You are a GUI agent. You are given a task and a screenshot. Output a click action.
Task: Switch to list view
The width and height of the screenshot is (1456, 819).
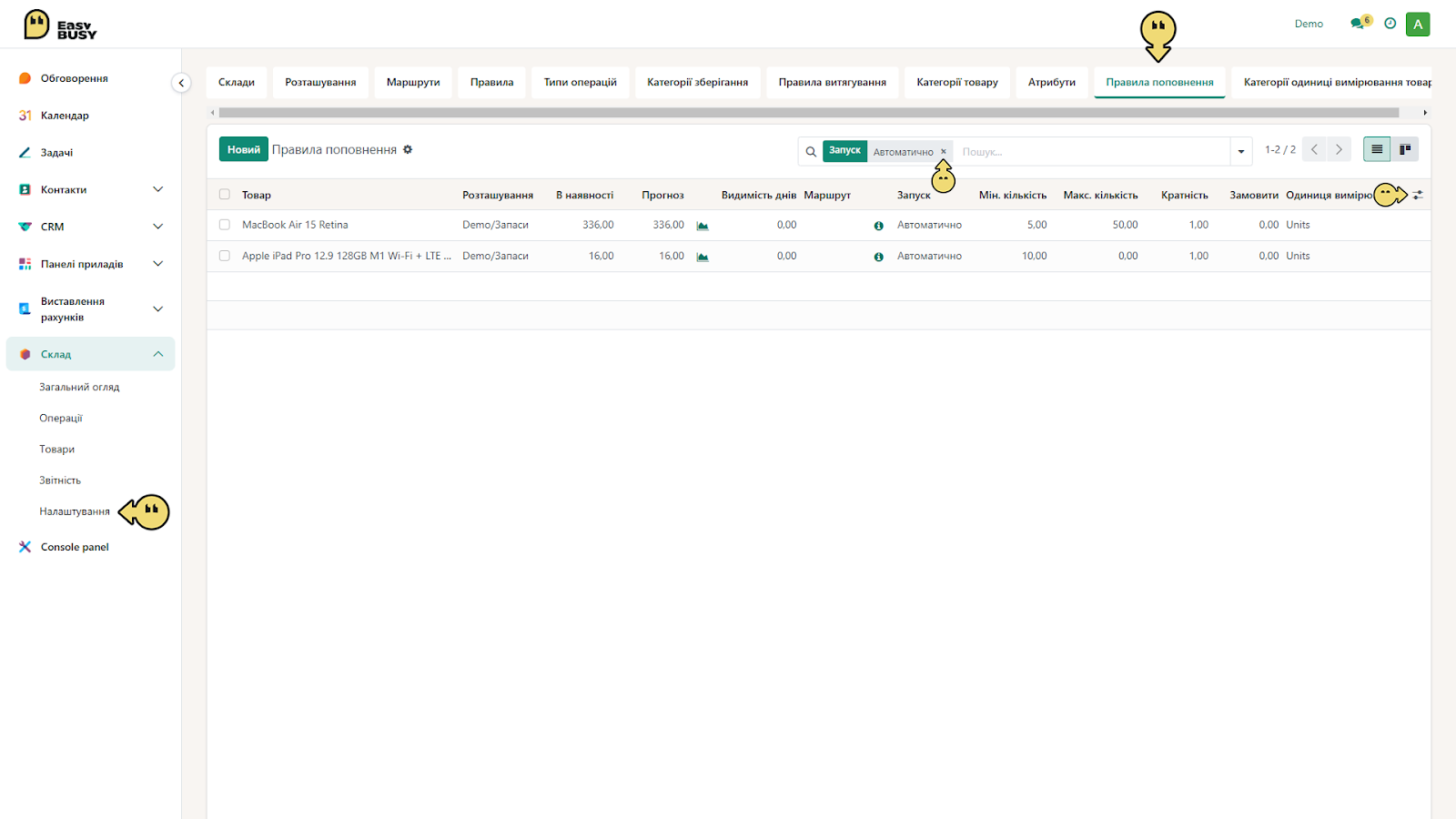click(1377, 149)
